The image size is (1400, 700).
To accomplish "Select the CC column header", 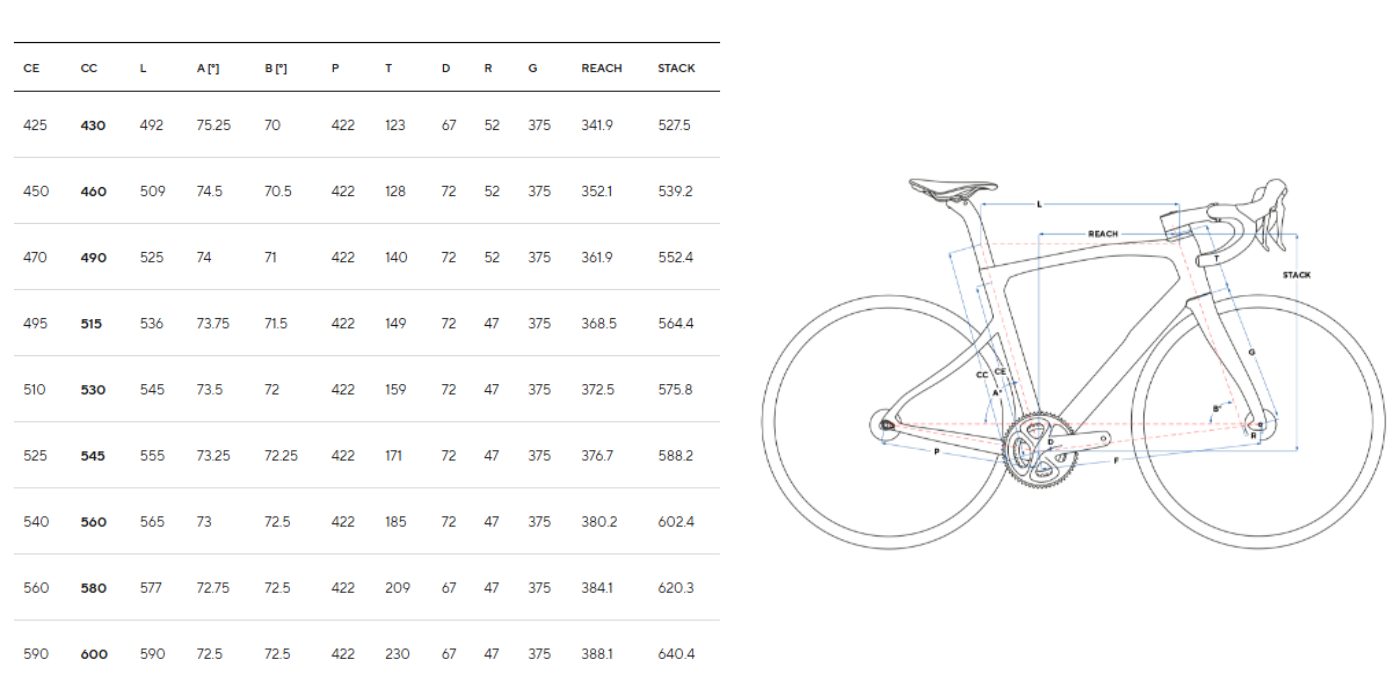I will point(89,68).
